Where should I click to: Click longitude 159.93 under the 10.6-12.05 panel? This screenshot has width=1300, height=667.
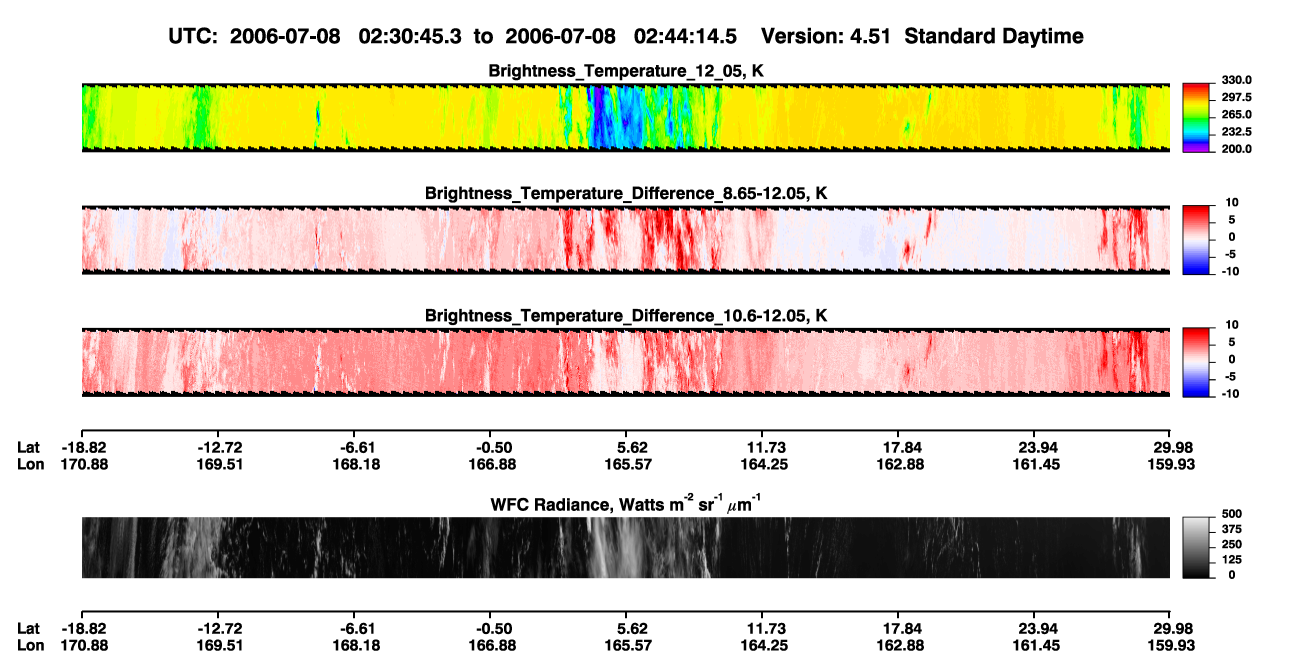tap(1172, 464)
